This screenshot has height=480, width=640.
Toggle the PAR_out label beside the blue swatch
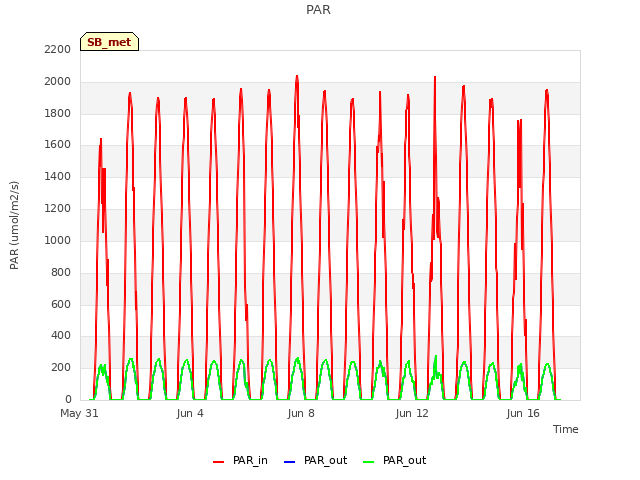point(325,460)
